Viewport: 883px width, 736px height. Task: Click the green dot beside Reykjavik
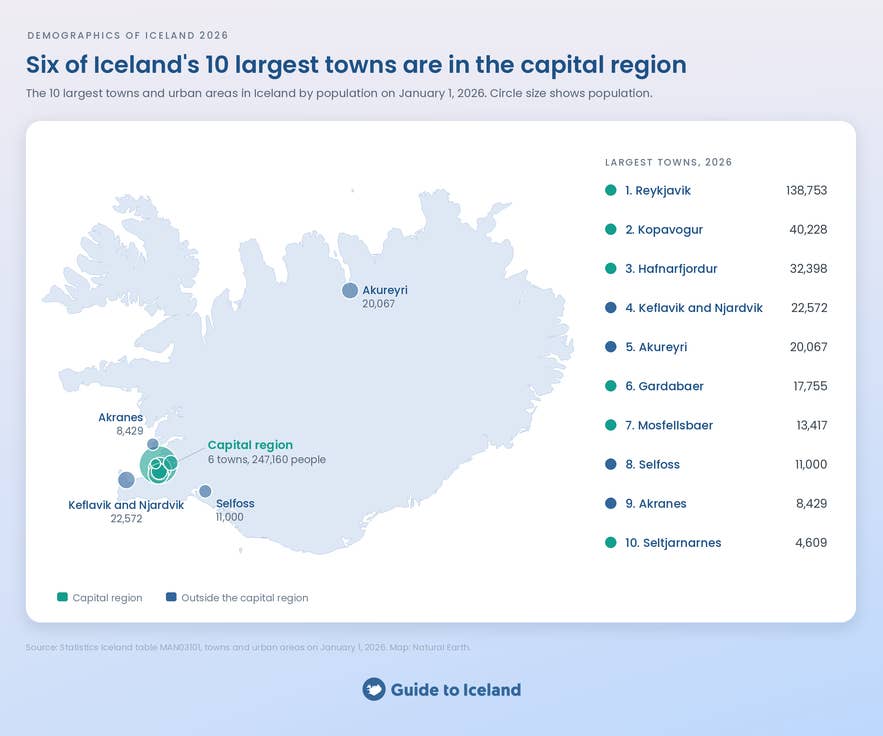coord(610,190)
